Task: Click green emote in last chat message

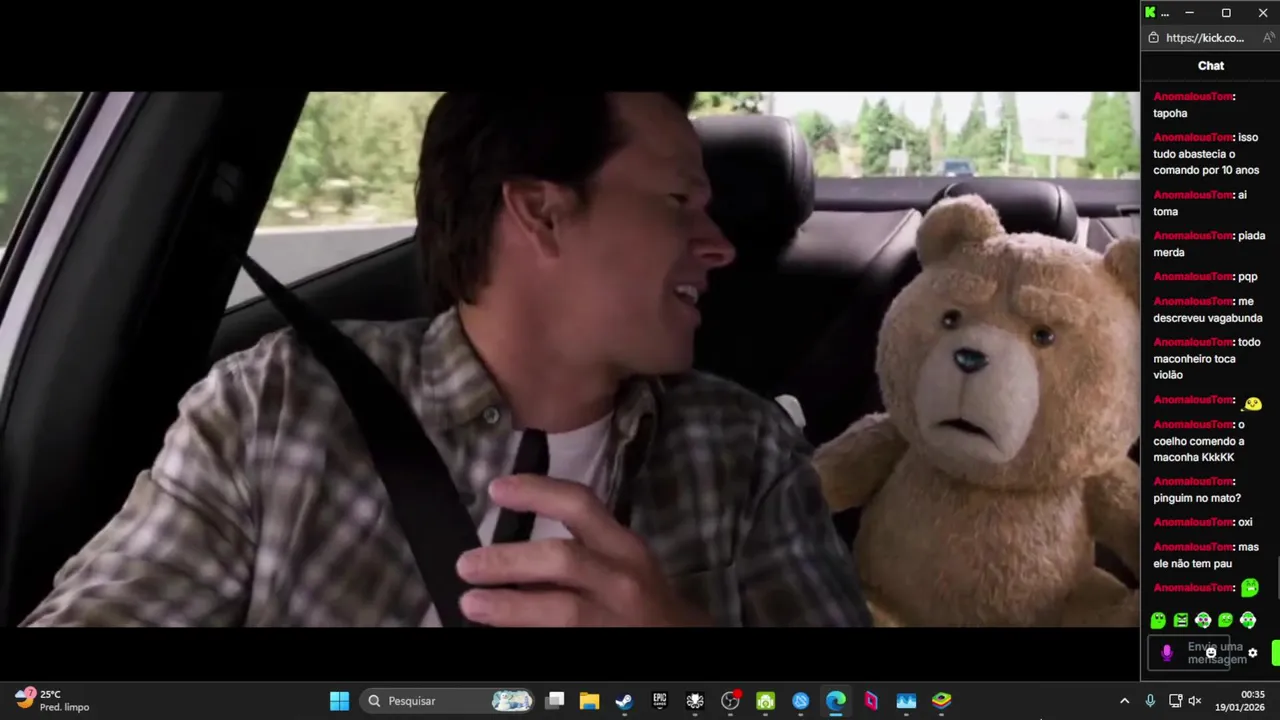Action: point(1250,588)
